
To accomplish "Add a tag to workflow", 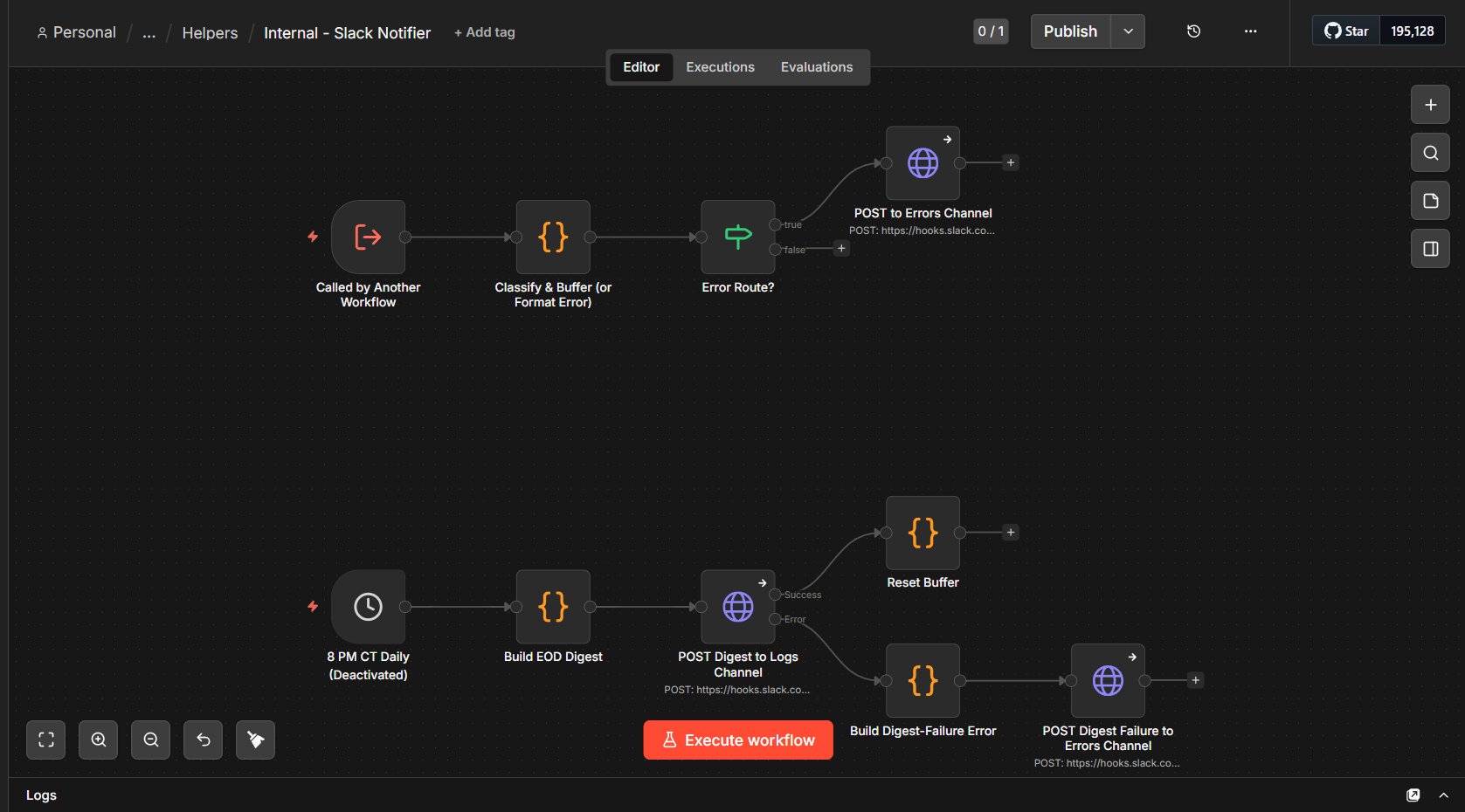I will pyautogui.click(x=485, y=32).
